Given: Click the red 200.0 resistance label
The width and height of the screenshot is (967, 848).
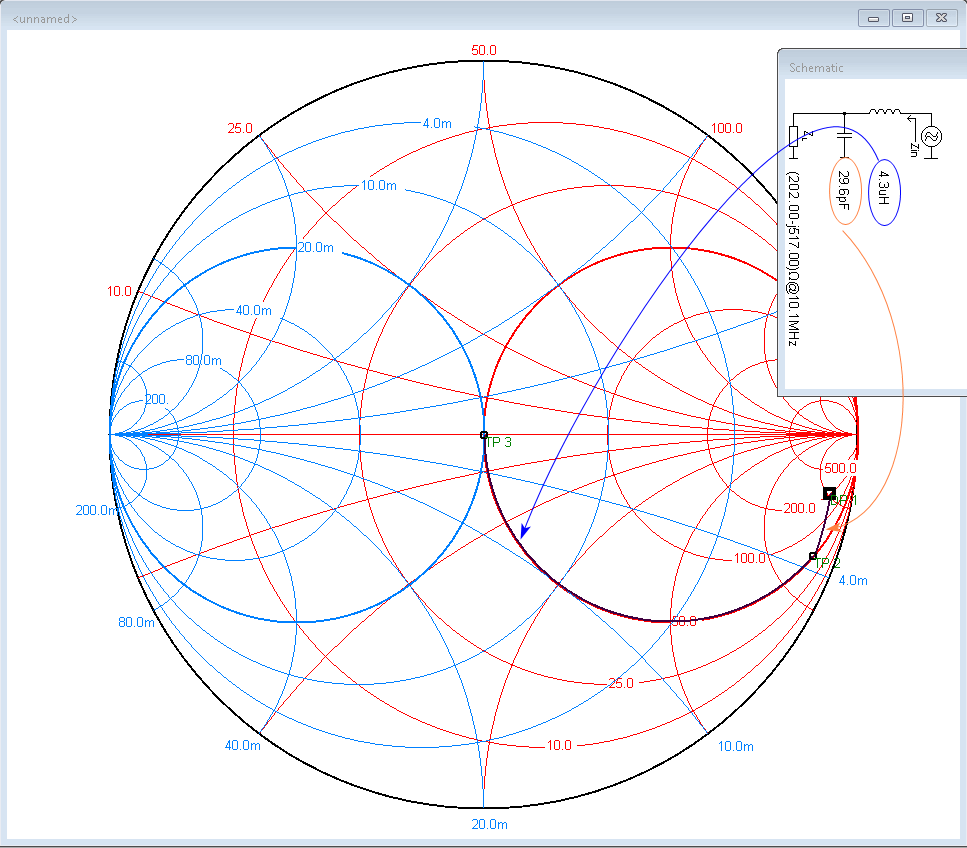Looking at the screenshot, I should [799, 508].
